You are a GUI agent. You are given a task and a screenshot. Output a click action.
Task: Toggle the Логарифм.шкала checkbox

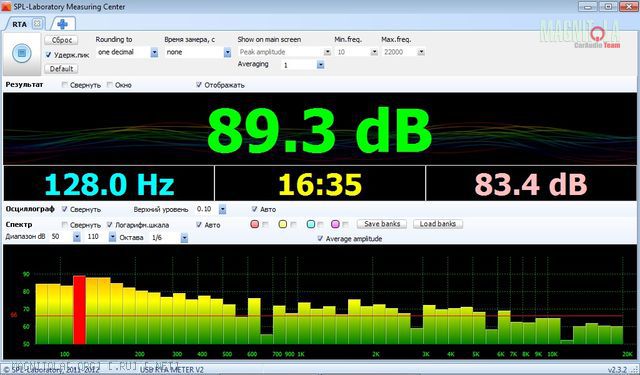[x=109, y=224]
